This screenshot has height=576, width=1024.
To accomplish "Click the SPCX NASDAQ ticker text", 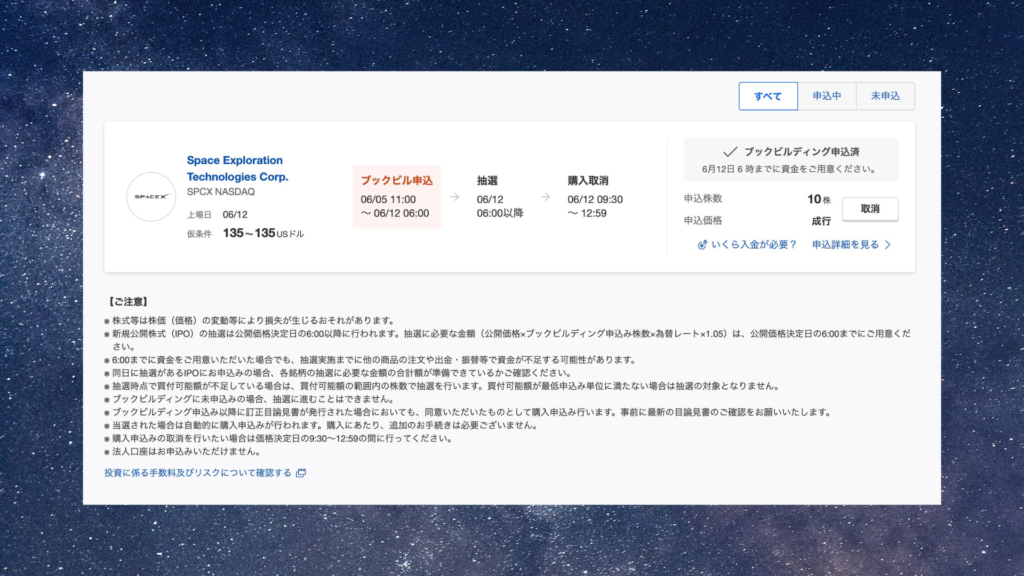I will point(221,192).
